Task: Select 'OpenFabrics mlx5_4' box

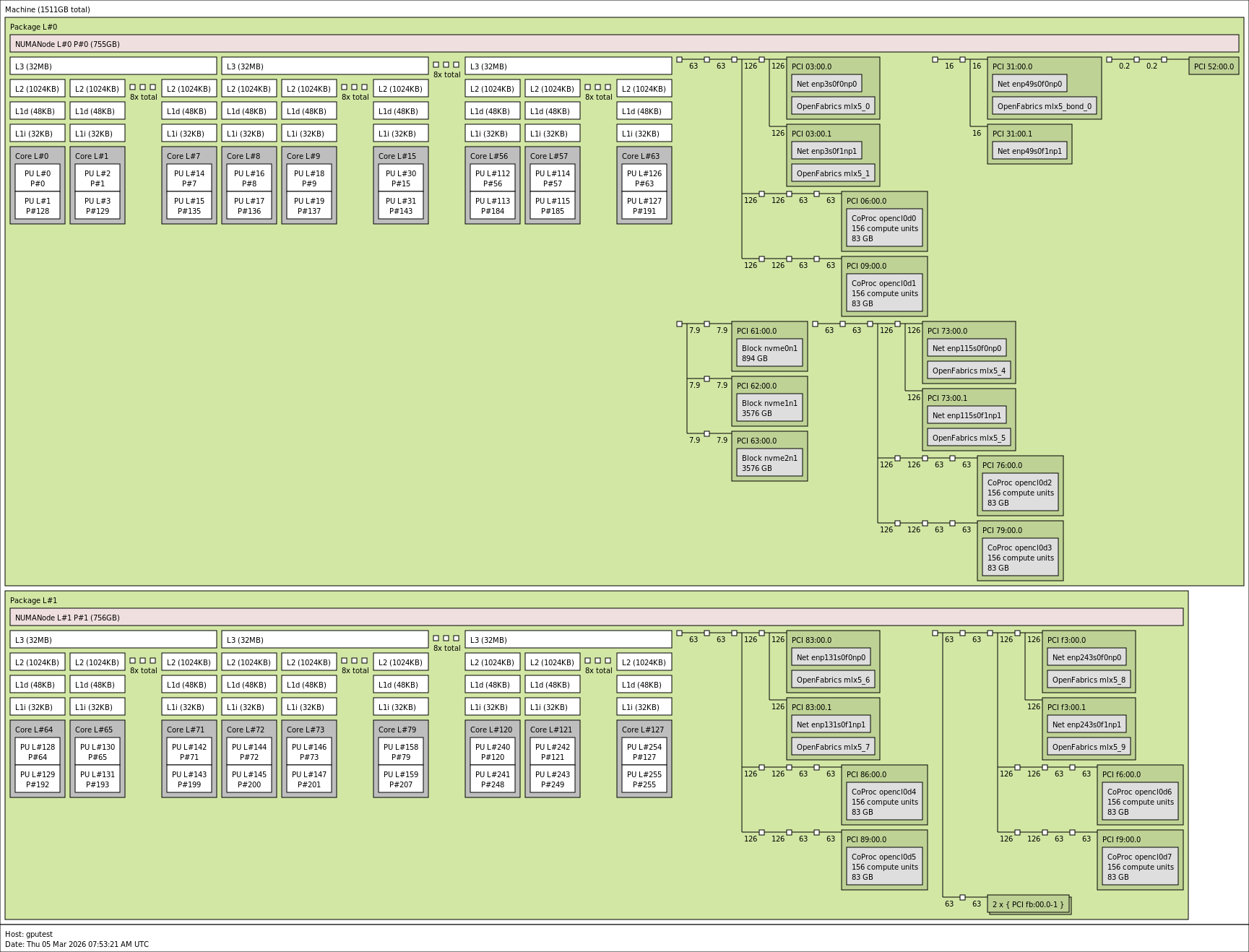Action: (969, 371)
